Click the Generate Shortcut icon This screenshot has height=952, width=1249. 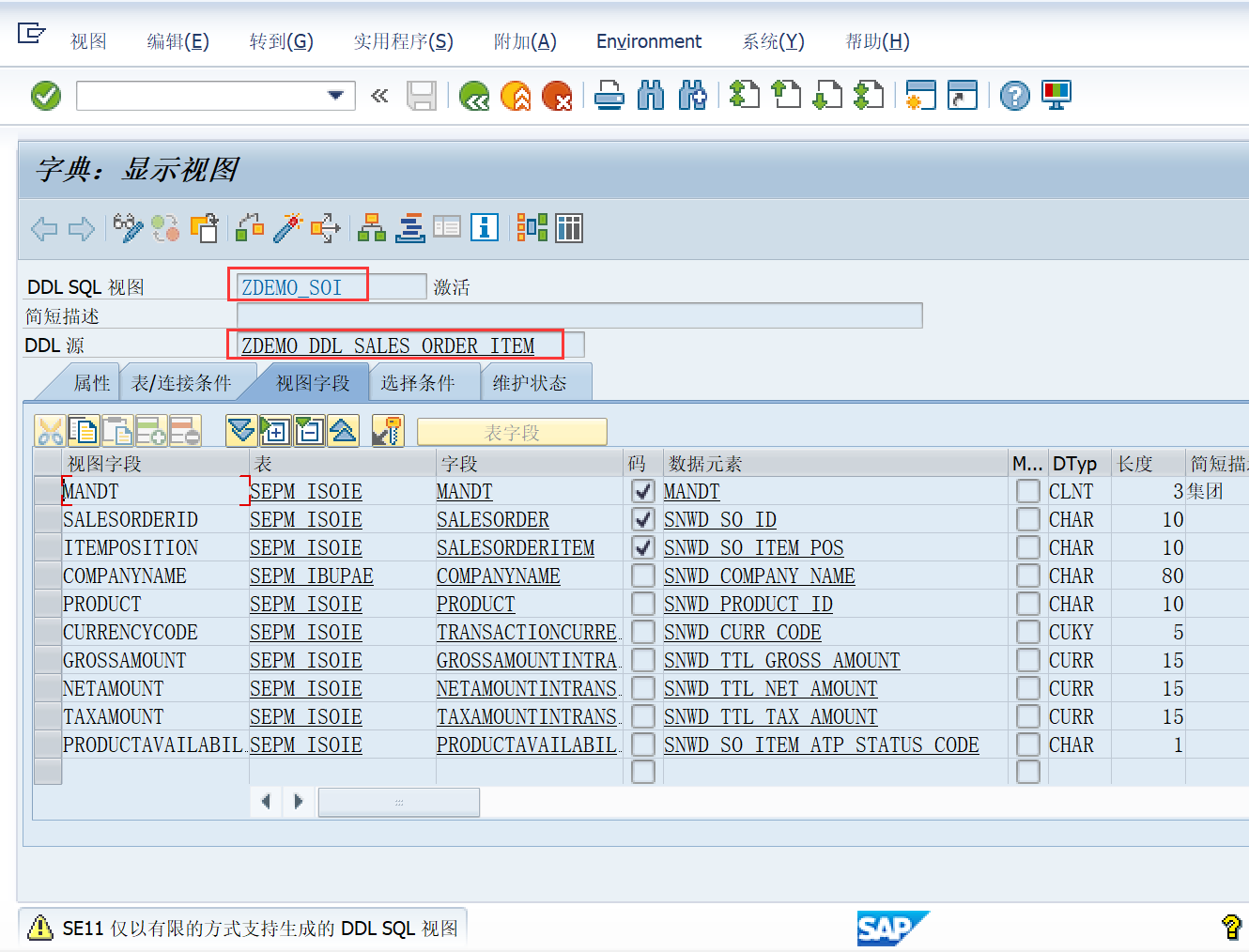tap(963, 96)
